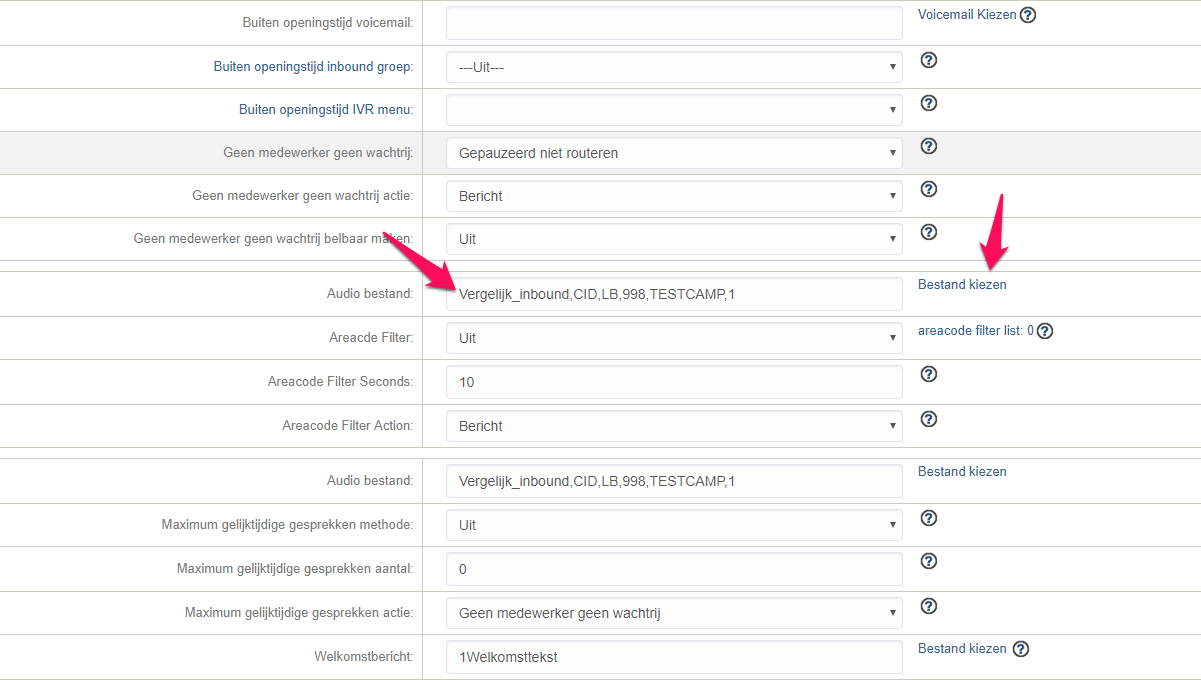Click areacode filter list link
The height and width of the screenshot is (680, 1201).
tap(975, 330)
